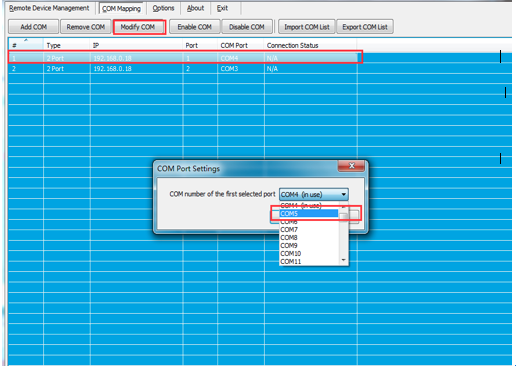516x371 pixels.
Task: Open the Options menu
Action: (163, 8)
